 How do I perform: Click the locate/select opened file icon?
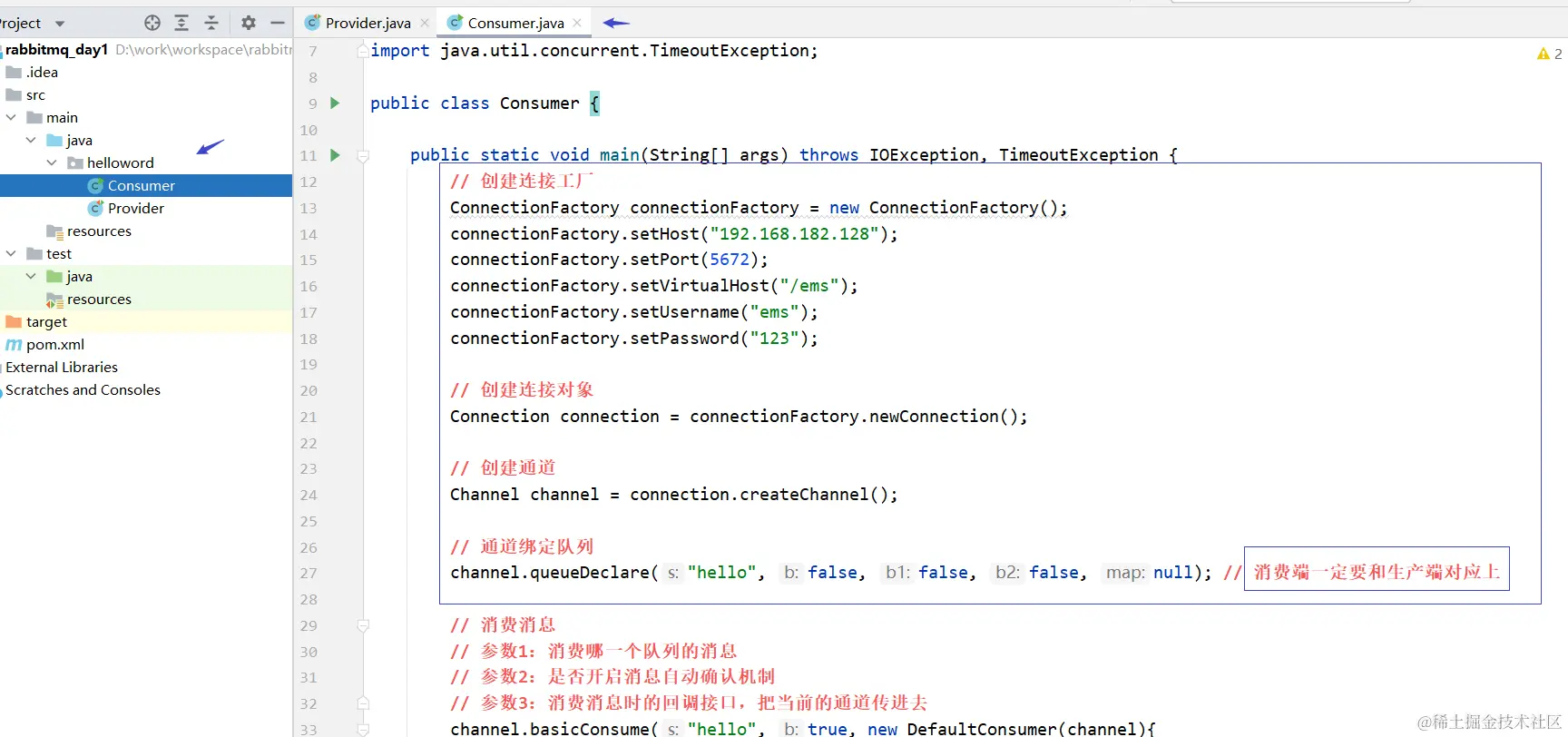coord(152,23)
